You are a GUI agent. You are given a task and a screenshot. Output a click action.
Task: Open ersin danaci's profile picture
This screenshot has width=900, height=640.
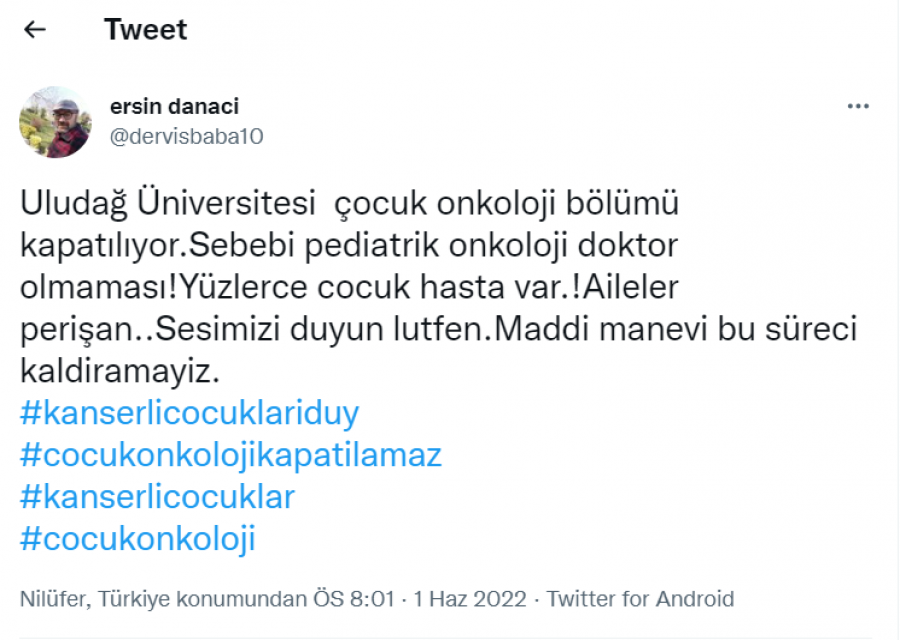pos(55,122)
